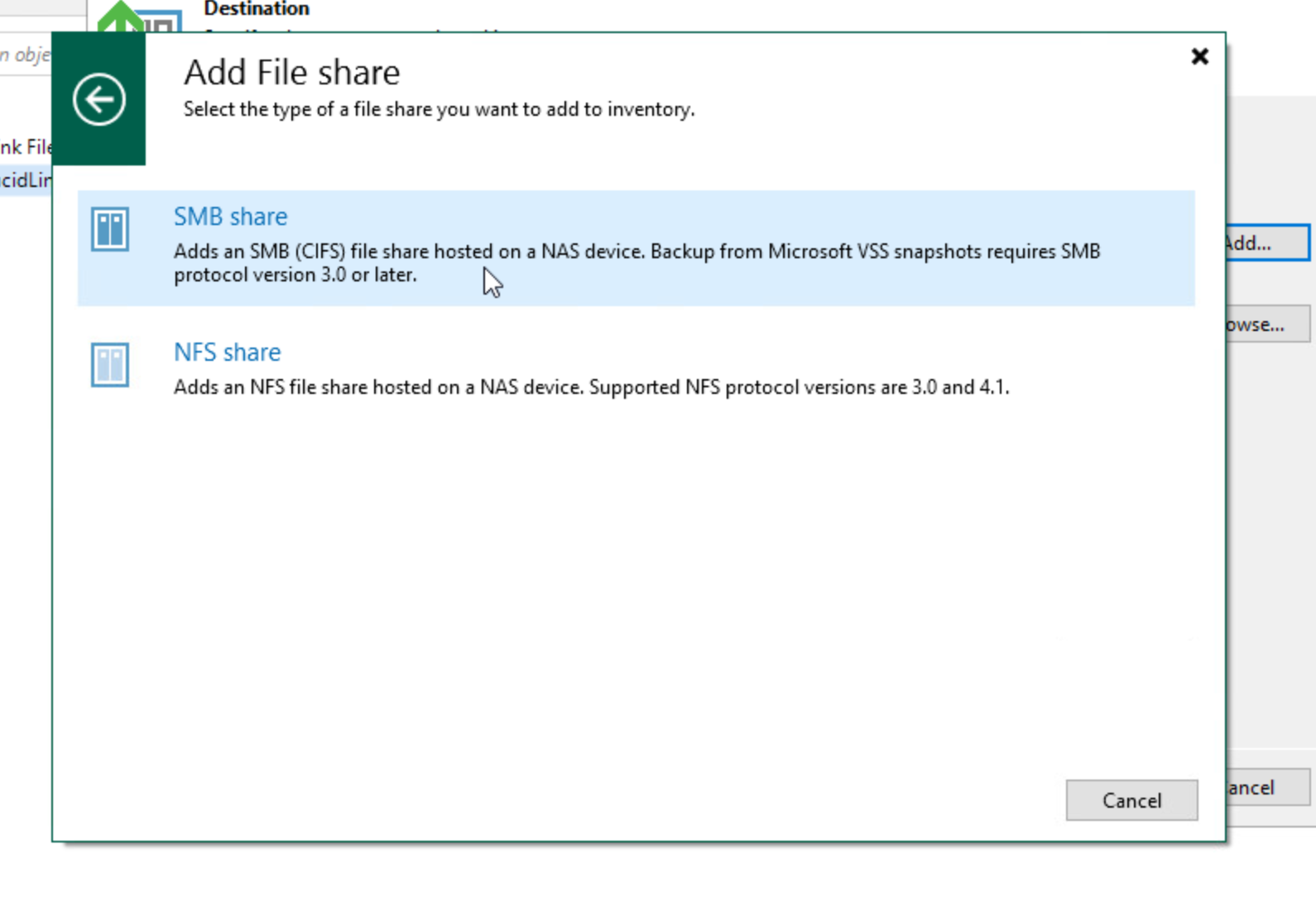Image resolution: width=1316 pixels, height=907 pixels.
Task: Select the 'nk File' tree entry at left
Action: coord(26,147)
